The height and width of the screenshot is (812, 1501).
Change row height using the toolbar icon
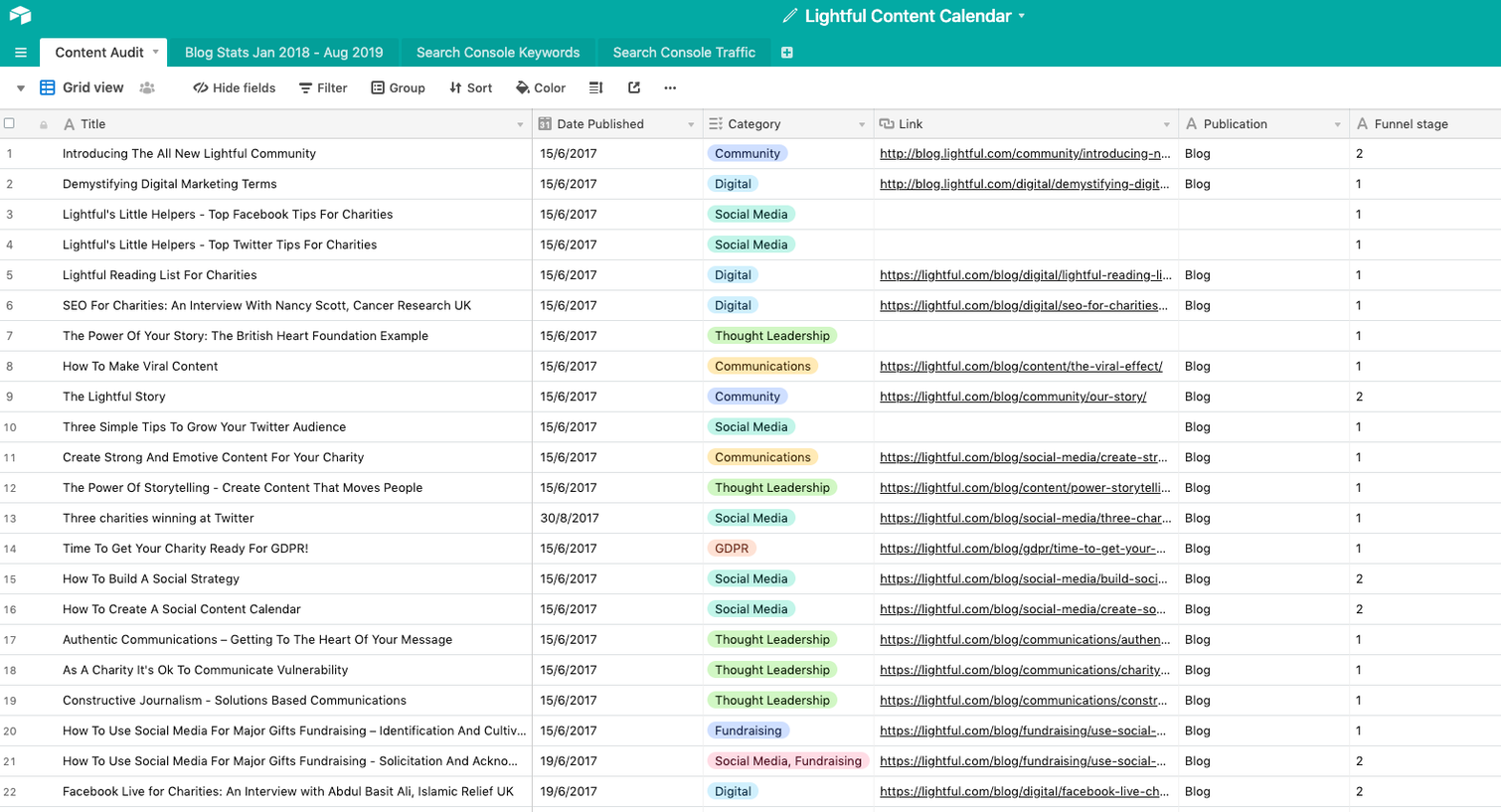(595, 87)
